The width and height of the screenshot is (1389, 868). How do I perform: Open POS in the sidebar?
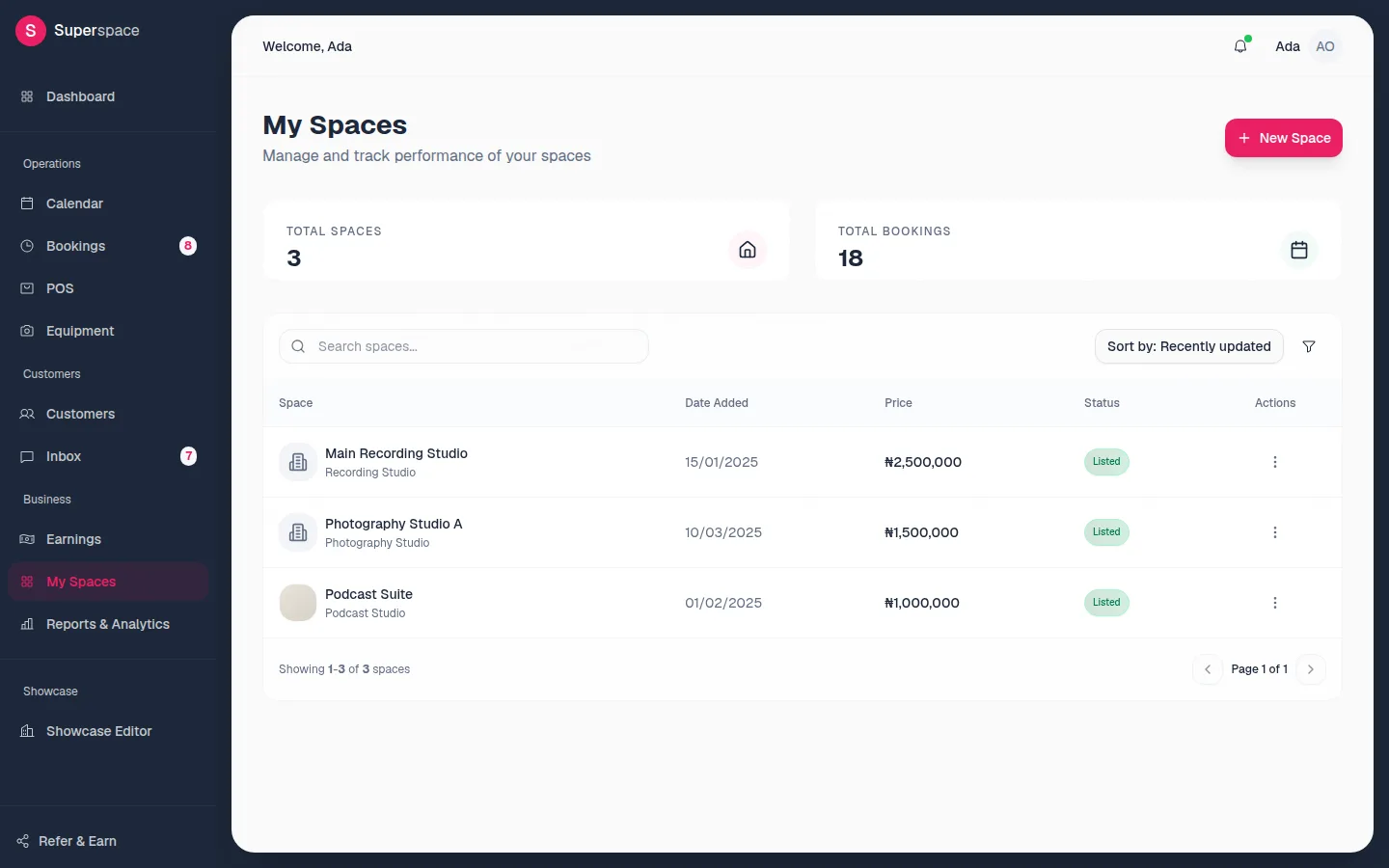[x=108, y=288]
